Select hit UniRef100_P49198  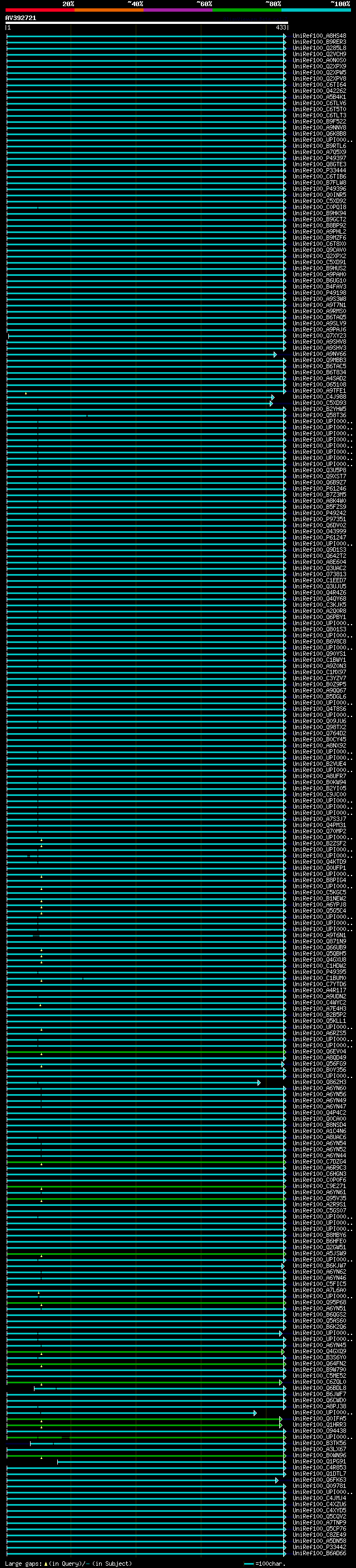(x=319, y=293)
